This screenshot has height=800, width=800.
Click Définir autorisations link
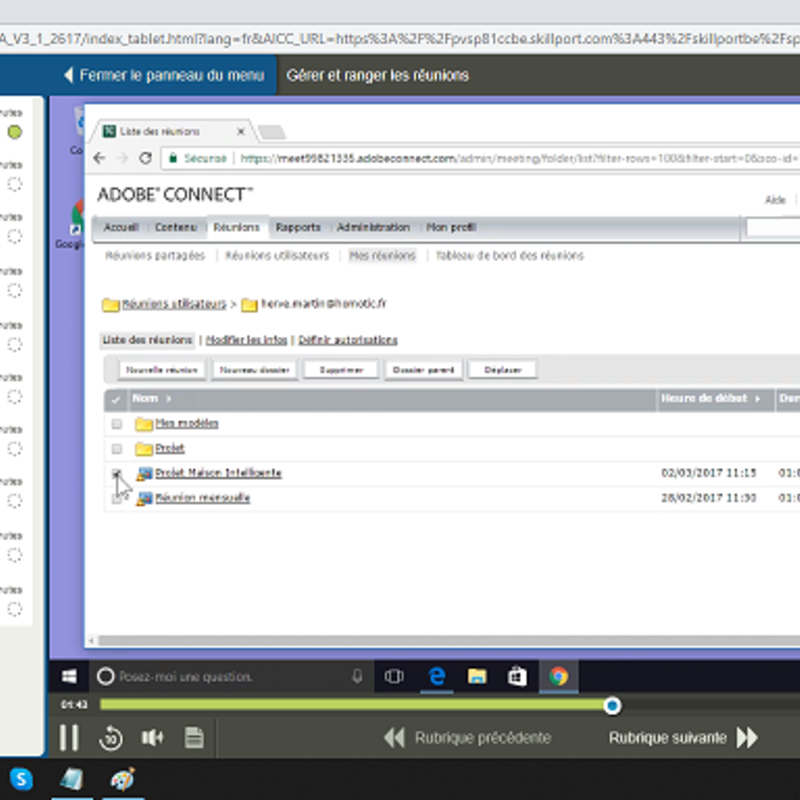point(347,340)
